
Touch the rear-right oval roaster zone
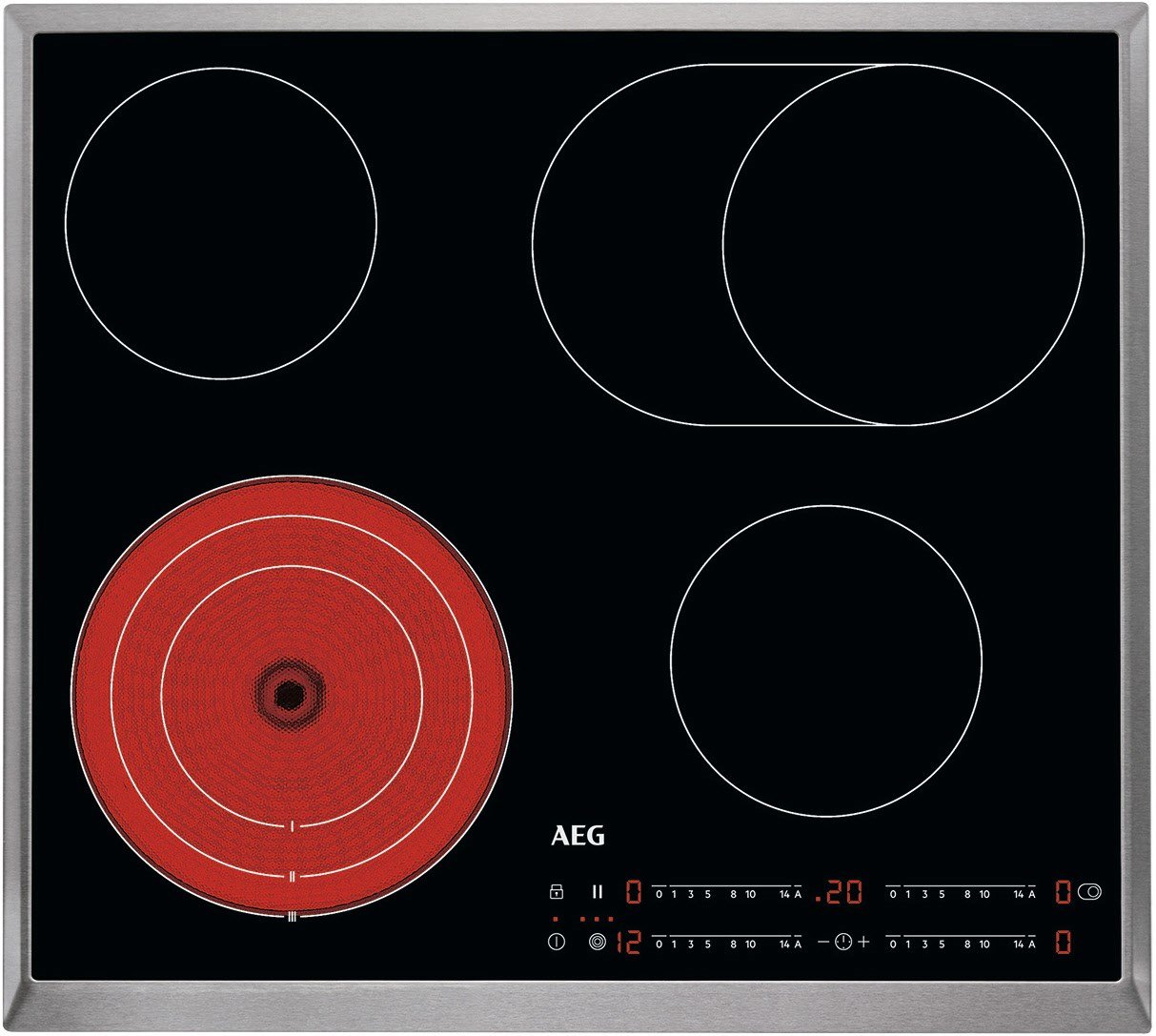(808, 245)
